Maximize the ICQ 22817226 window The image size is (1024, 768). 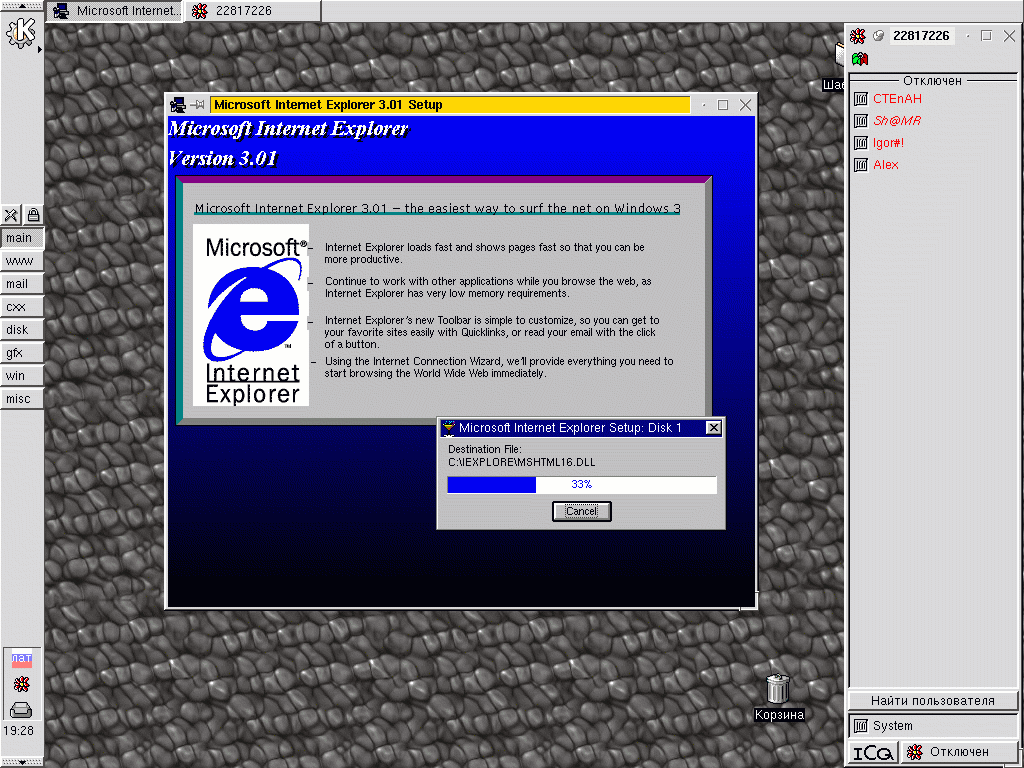(x=986, y=36)
